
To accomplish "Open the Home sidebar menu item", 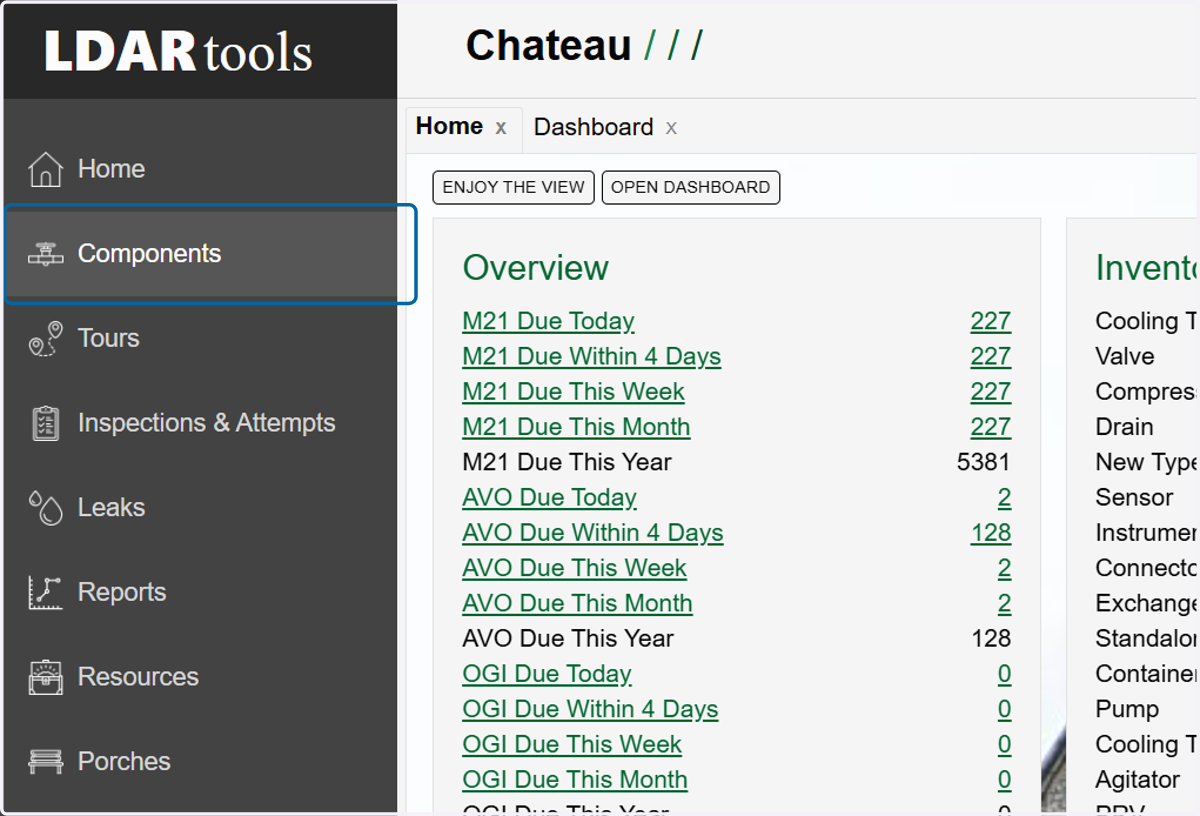I will [200, 169].
